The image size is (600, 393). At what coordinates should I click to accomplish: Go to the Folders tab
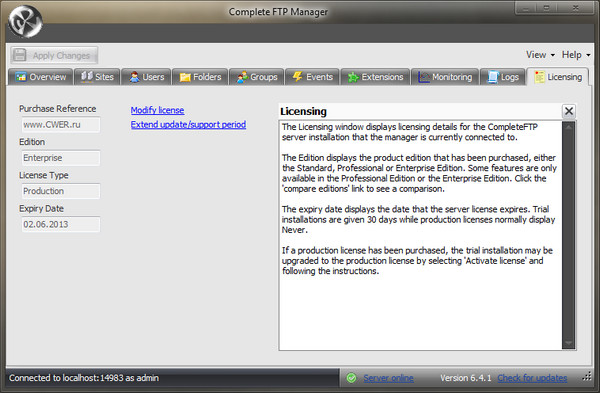(200, 77)
